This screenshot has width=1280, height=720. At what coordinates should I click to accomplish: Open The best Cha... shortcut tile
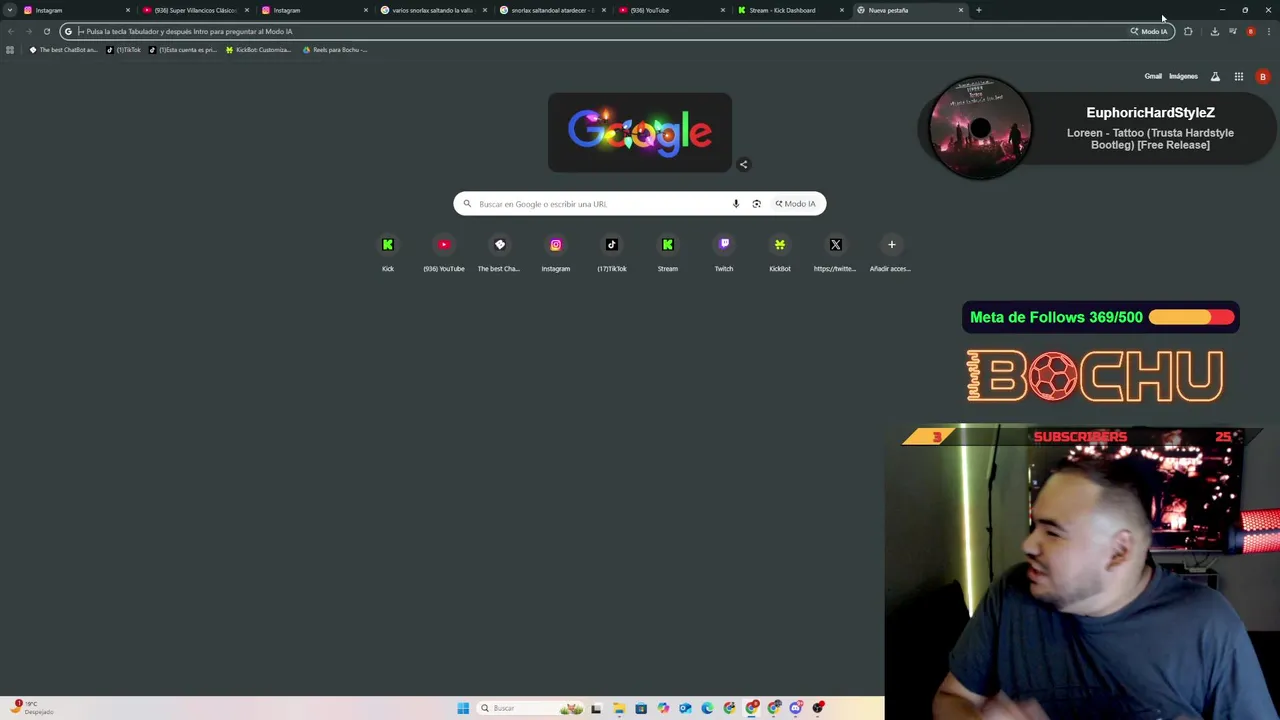(x=500, y=253)
